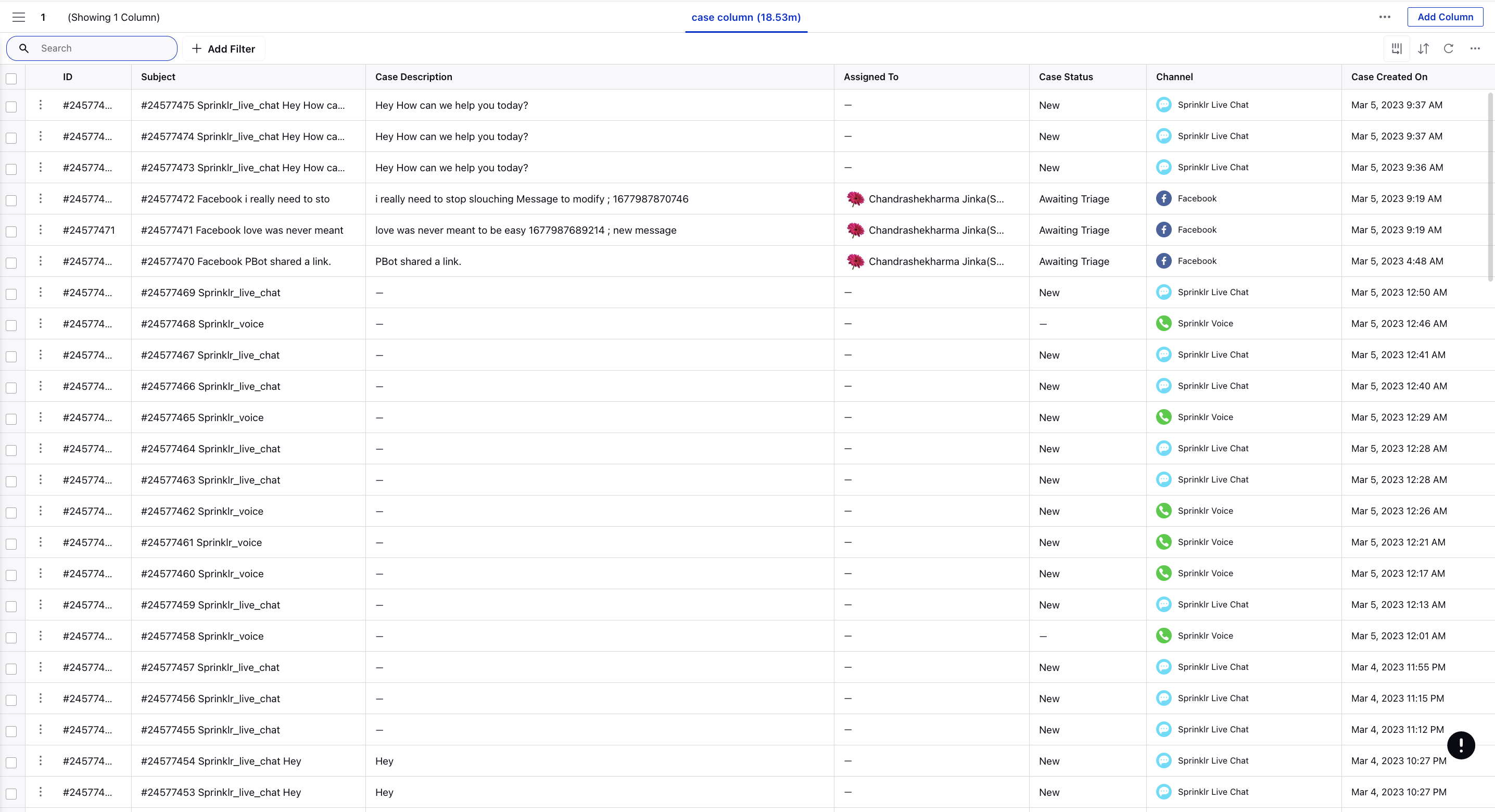Open row actions for case #24577475
This screenshot has height=812, width=1495.
pyautogui.click(x=40, y=105)
